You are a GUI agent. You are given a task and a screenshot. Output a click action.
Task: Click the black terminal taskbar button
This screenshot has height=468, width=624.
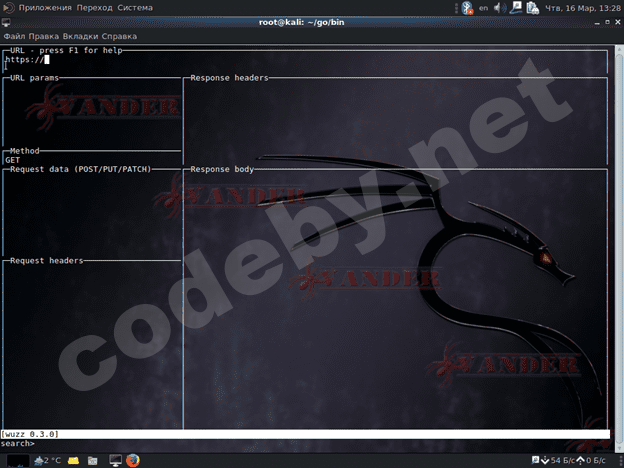pyautogui.click(x=18, y=461)
